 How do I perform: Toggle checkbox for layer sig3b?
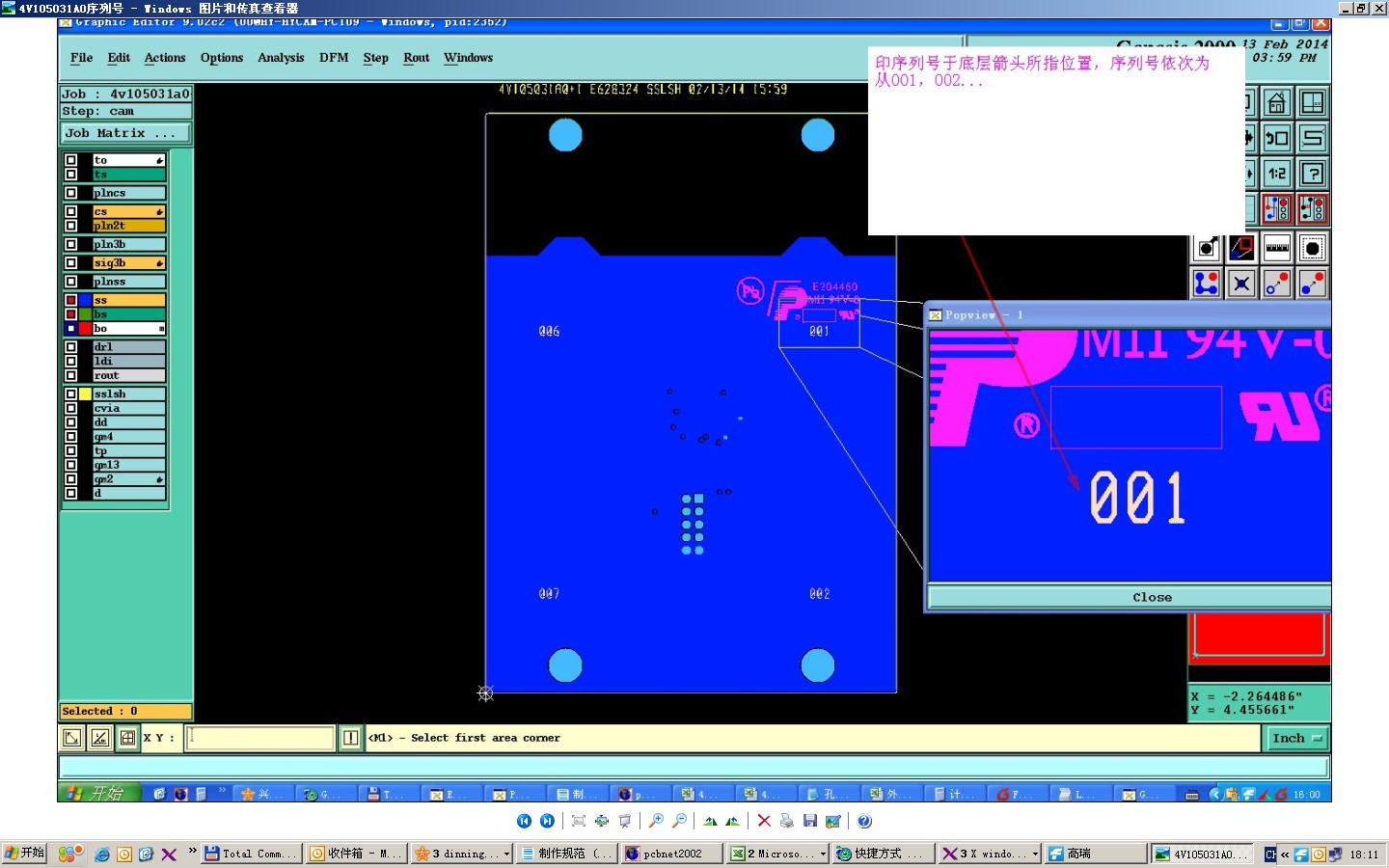click(70, 262)
